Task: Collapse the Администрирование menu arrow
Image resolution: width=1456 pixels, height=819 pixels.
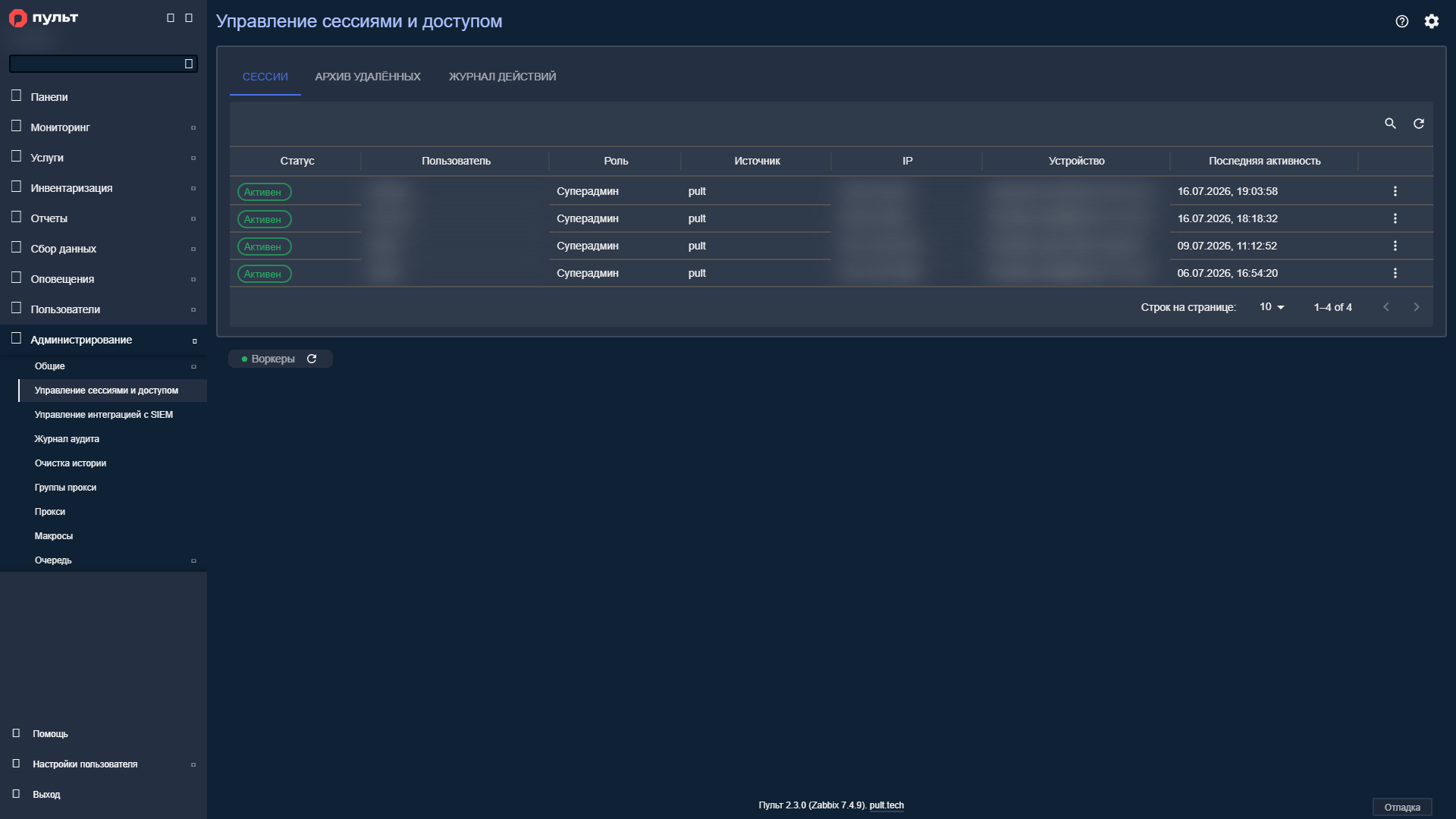Action: click(x=194, y=340)
